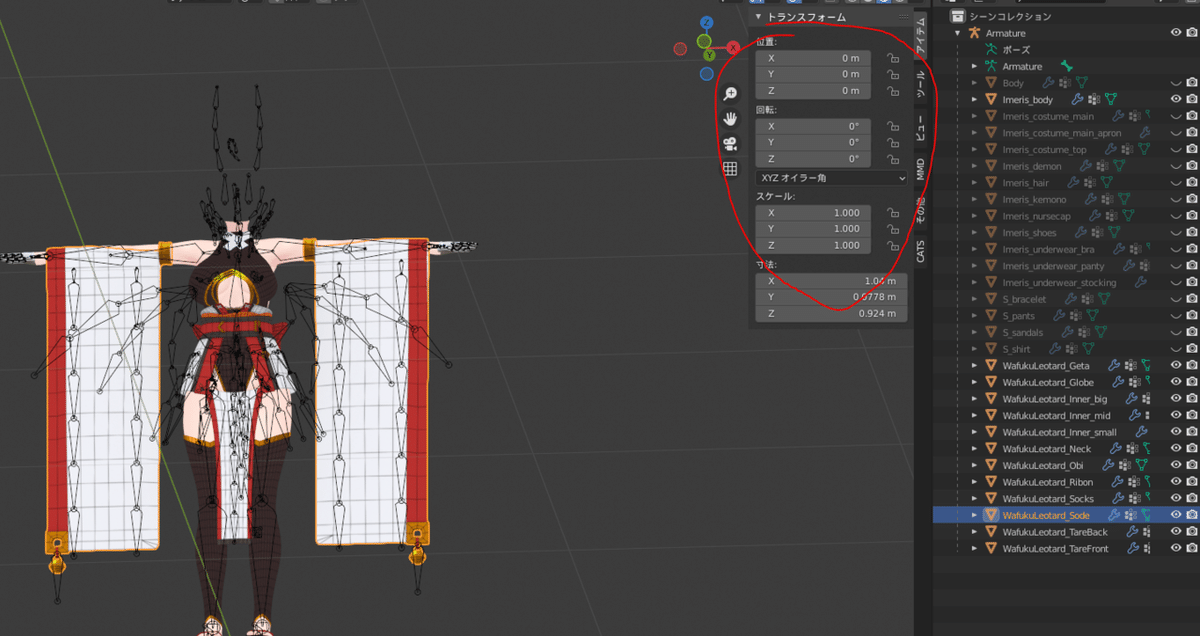Show the hidden Body object via eye icon
Viewport: 1200px width, 636px height.
(1176, 83)
